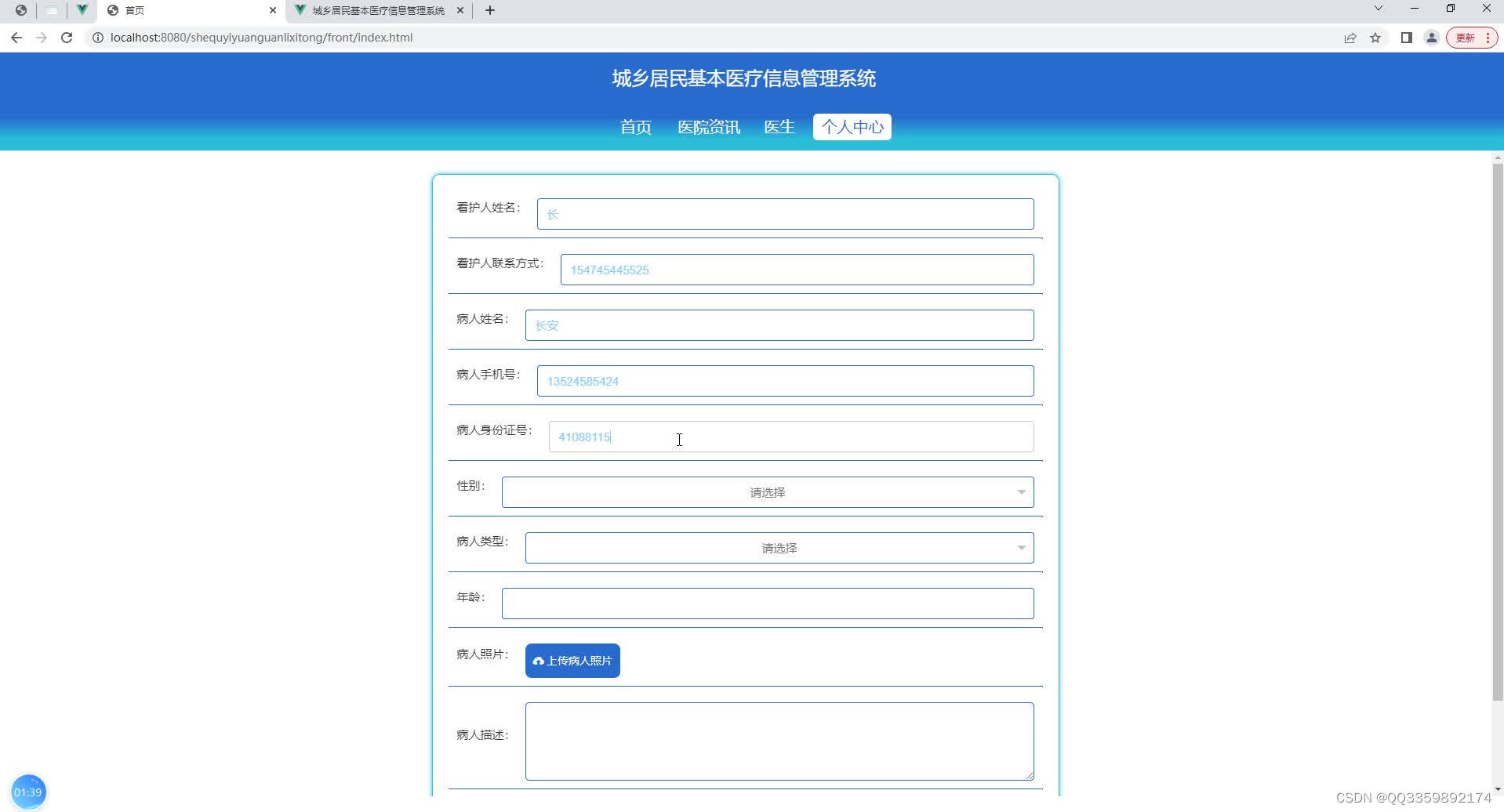This screenshot has width=1504, height=812.
Task: Focus the 看护人联系方式 input field
Action: pos(797,270)
